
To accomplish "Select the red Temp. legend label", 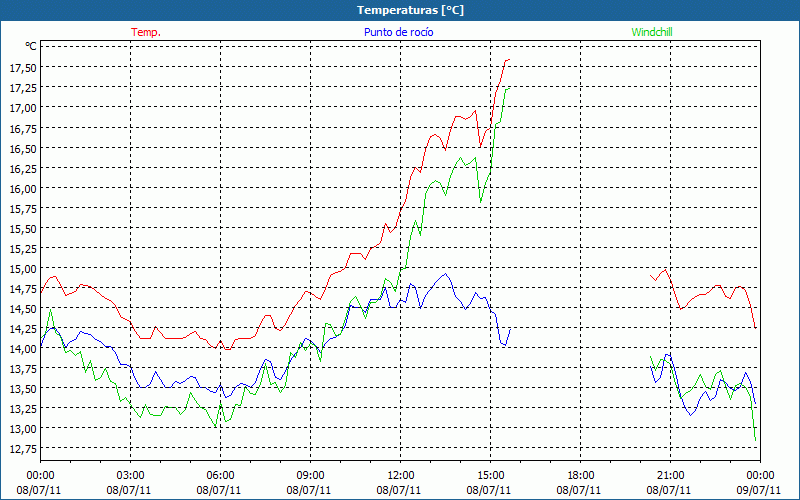I will point(146,32).
